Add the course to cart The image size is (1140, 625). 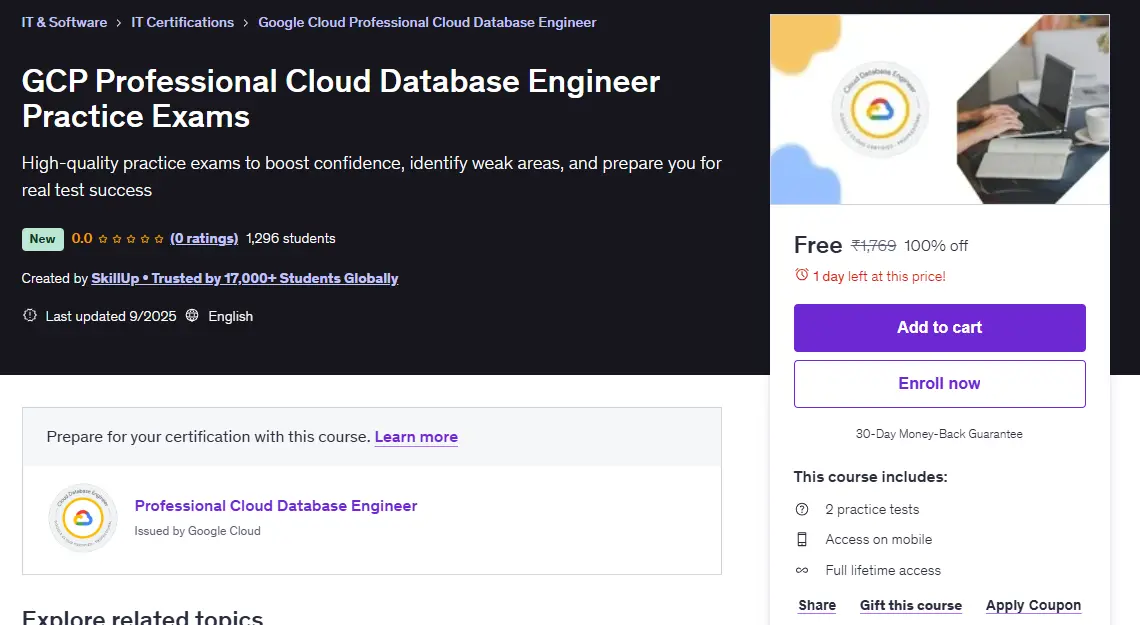[939, 328]
